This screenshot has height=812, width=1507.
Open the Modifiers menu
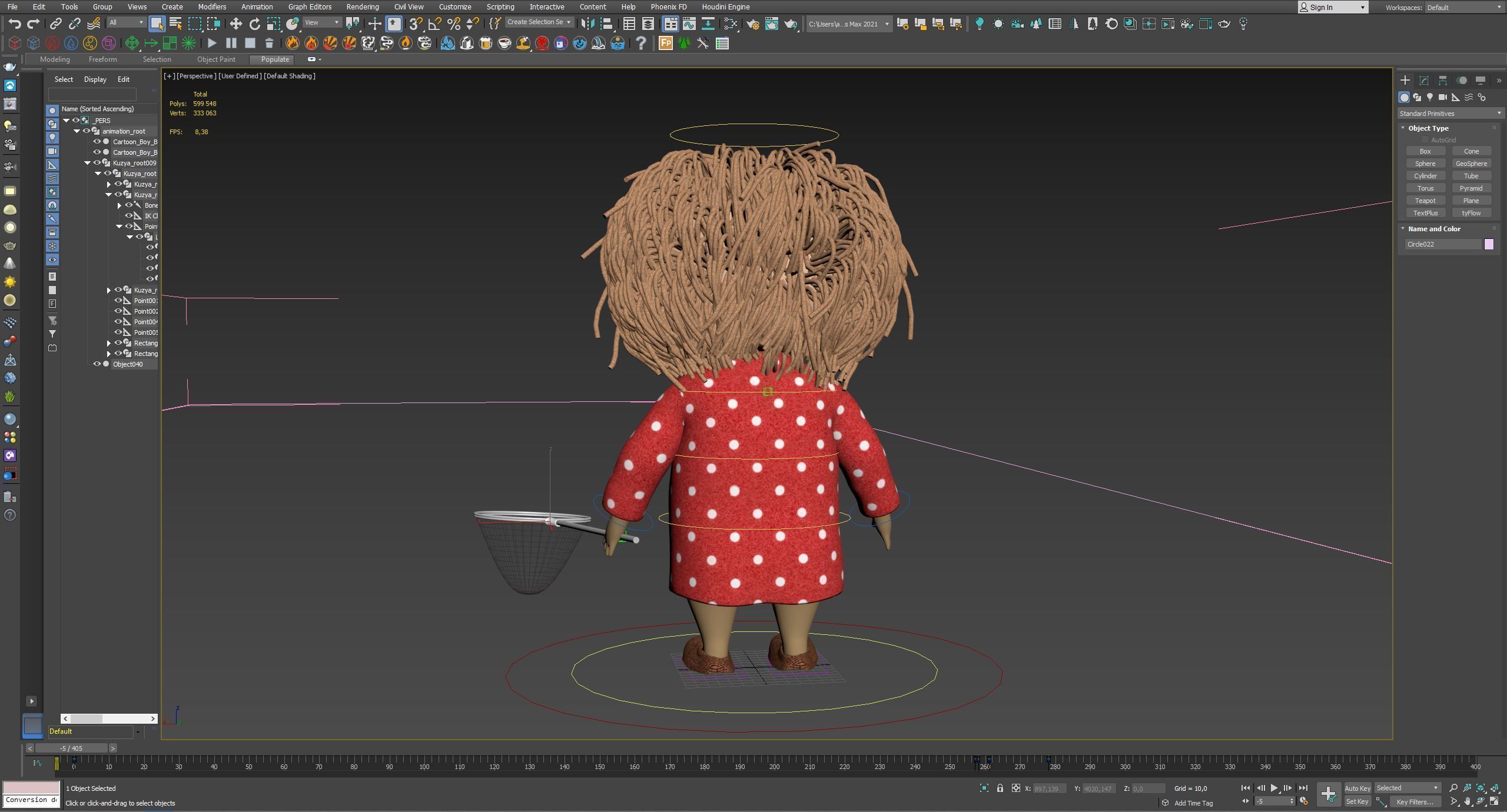click(x=212, y=6)
